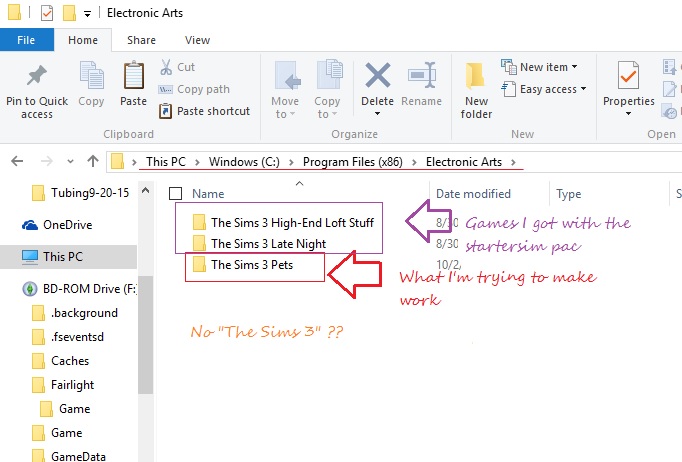Image resolution: width=682 pixels, height=462 pixels.
Task: Sort by the Type column header
Action: 568,194
